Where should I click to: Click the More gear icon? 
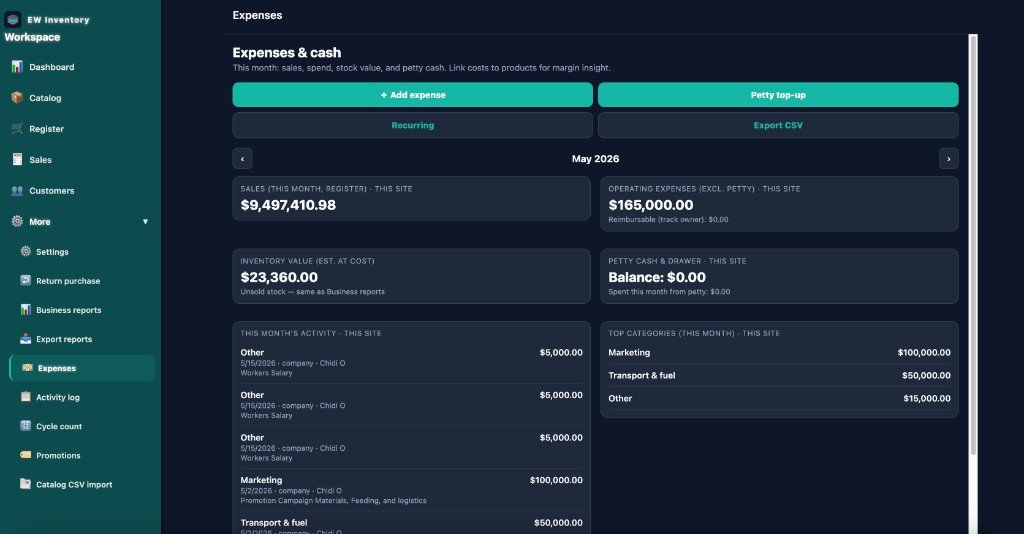17,221
